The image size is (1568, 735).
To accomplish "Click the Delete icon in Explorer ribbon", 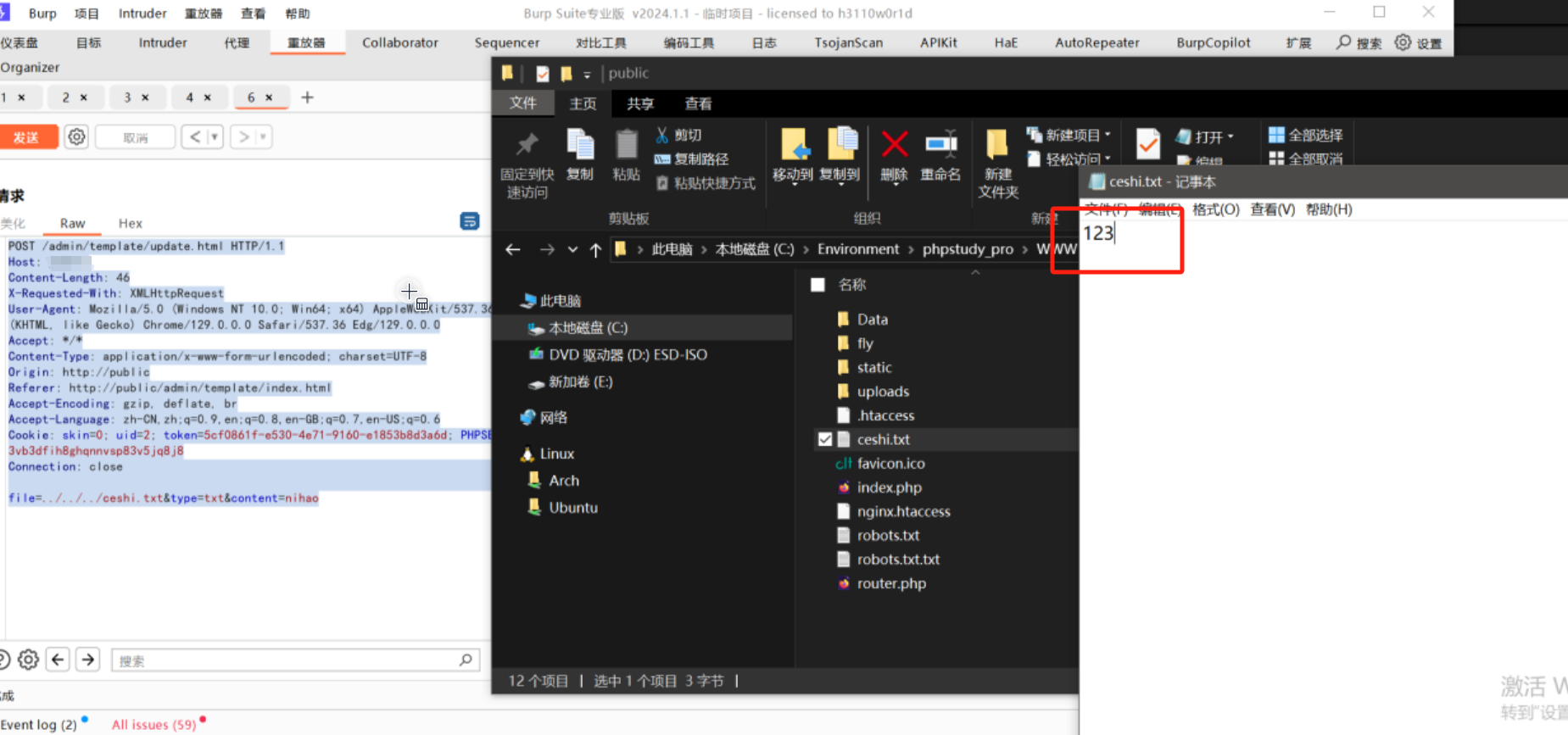I will point(894,154).
